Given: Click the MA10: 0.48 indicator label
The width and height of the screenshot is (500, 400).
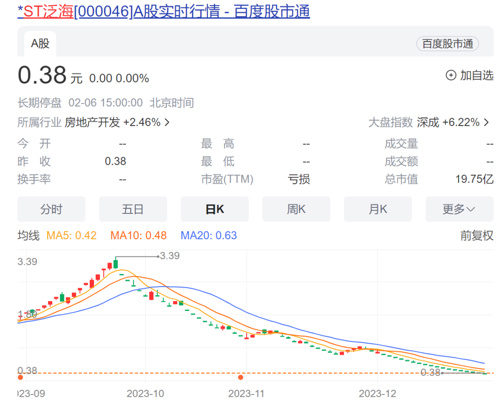Looking at the screenshot, I should click(x=138, y=236).
